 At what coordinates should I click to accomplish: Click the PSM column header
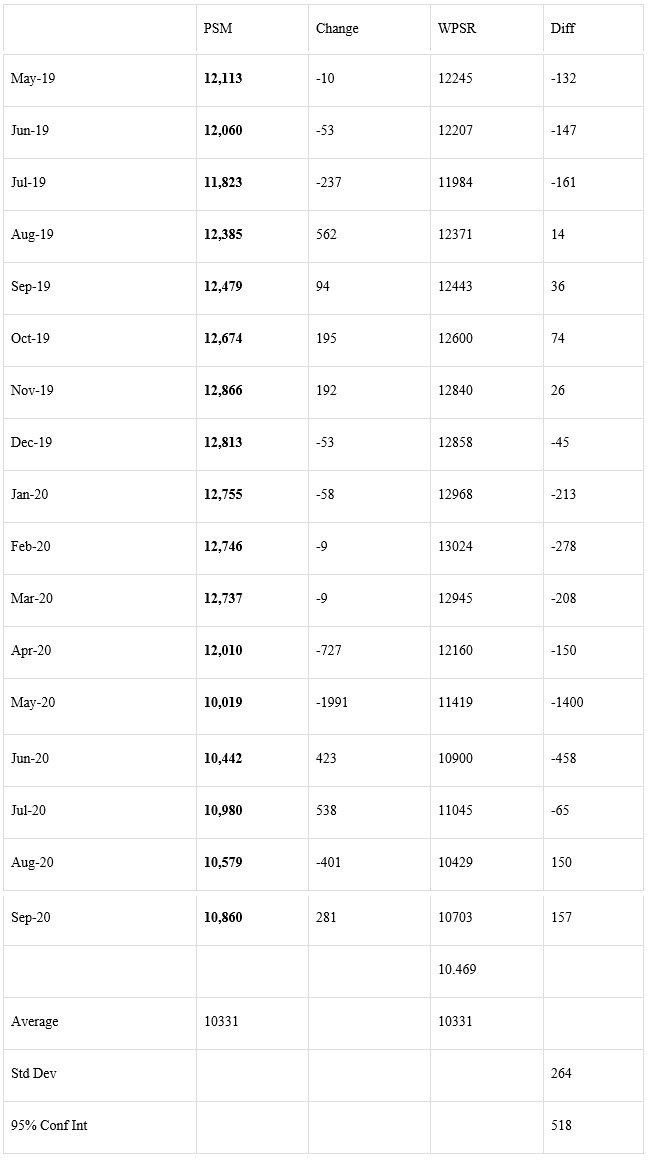(218, 28)
